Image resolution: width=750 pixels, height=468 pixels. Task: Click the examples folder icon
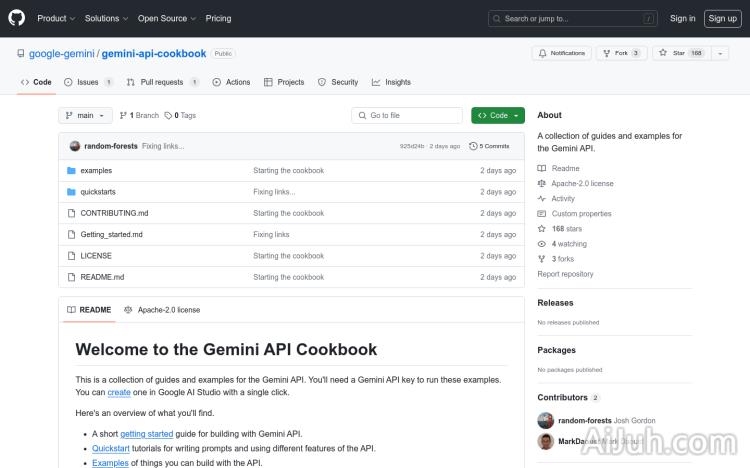click(x=71, y=170)
